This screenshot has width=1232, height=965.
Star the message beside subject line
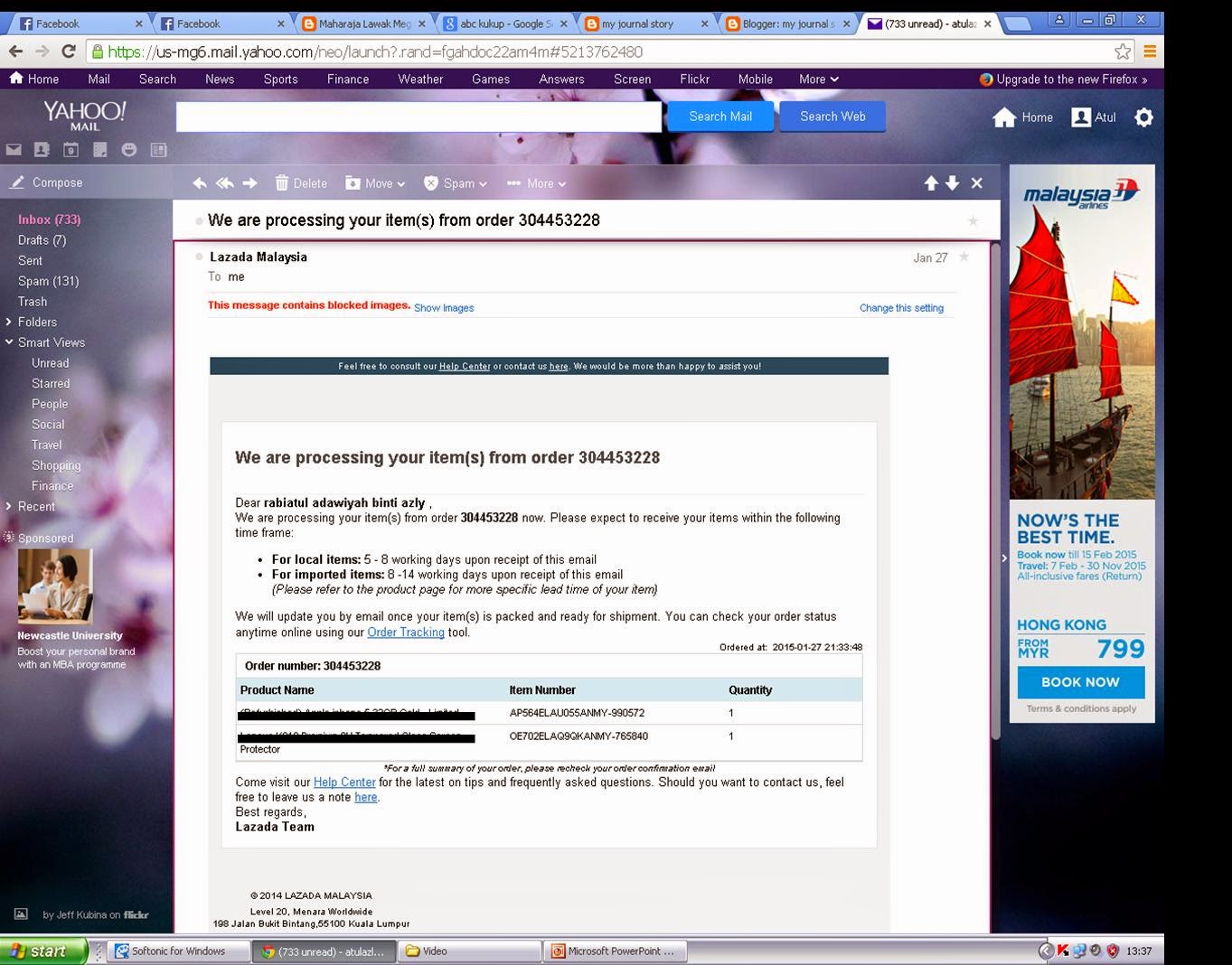click(x=973, y=220)
